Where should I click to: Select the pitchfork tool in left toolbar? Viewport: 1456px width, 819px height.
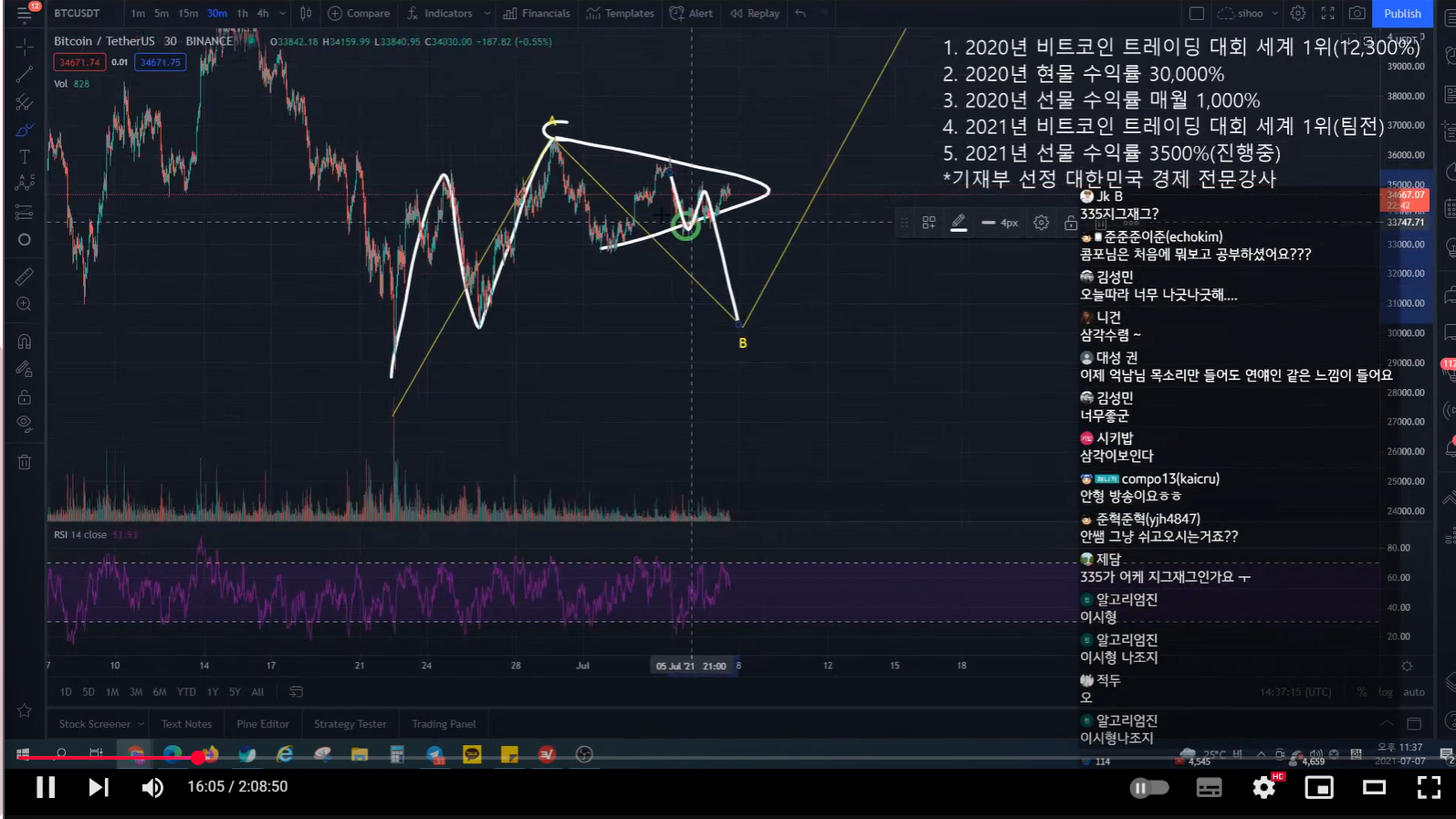25,101
